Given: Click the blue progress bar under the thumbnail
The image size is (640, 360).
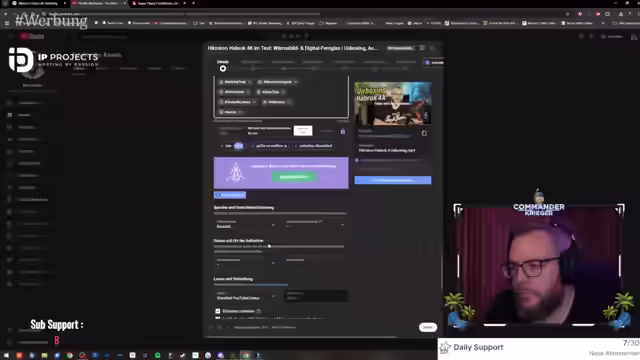Looking at the screenshot, I should click(393, 180).
